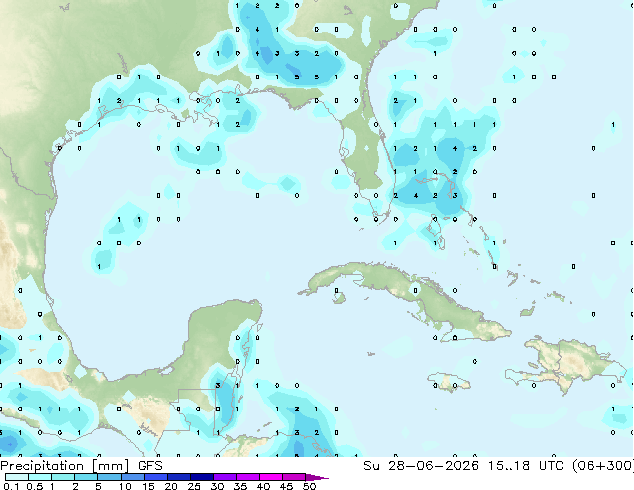The height and width of the screenshot is (490, 634).
Task: Click the 35–40 mm legend color swatch
Action: coord(248,477)
